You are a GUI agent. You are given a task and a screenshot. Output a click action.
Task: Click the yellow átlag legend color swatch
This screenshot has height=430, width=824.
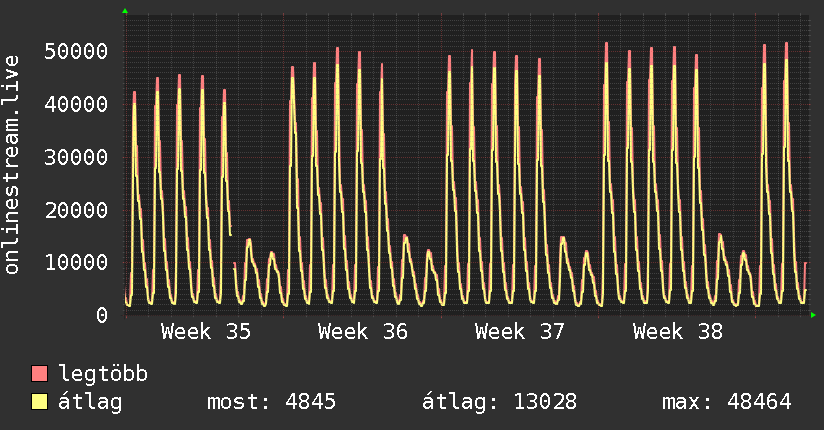(x=39, y=402)
